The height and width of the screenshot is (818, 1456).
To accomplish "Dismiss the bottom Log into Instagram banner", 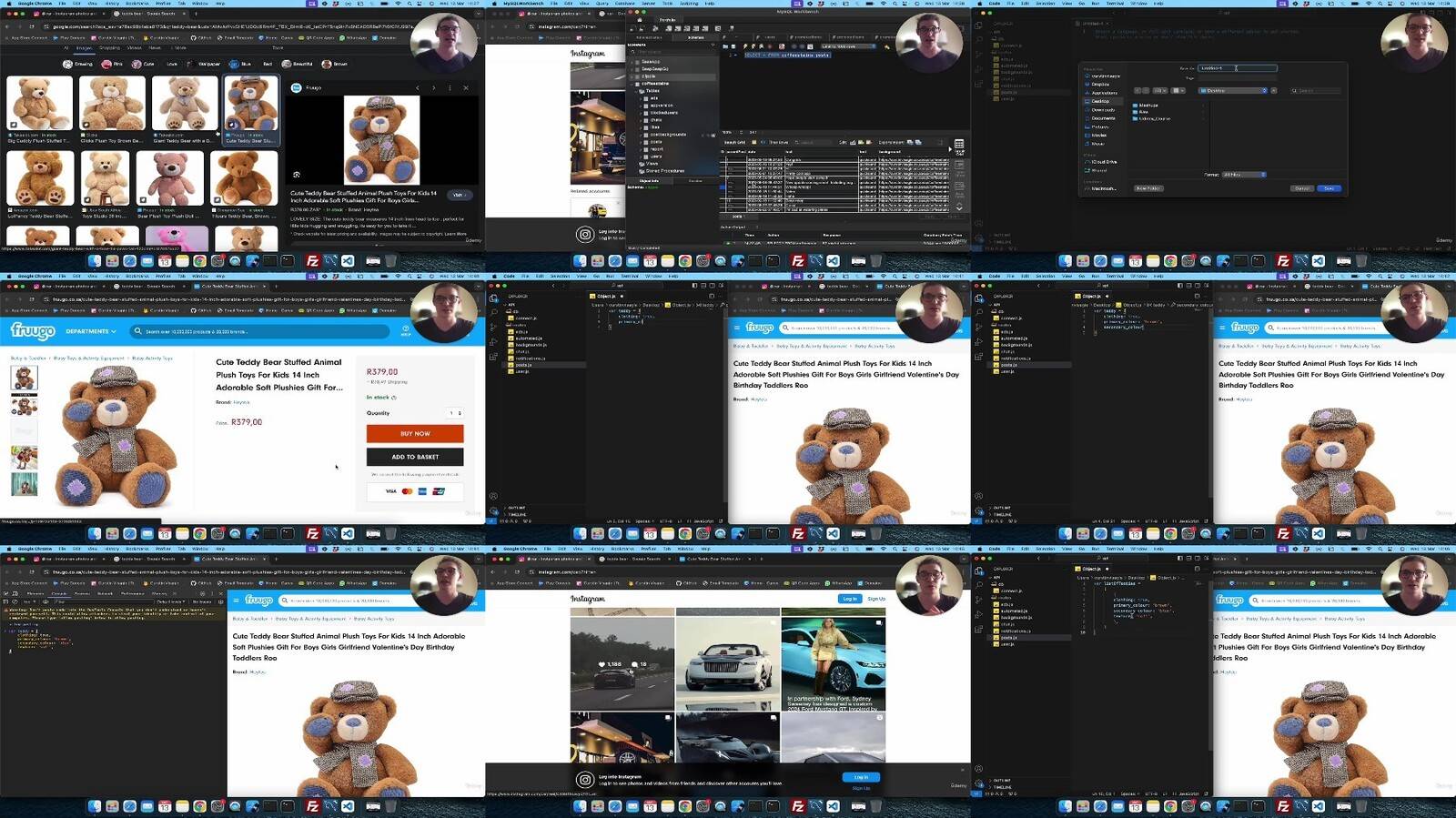I will 963,770.
